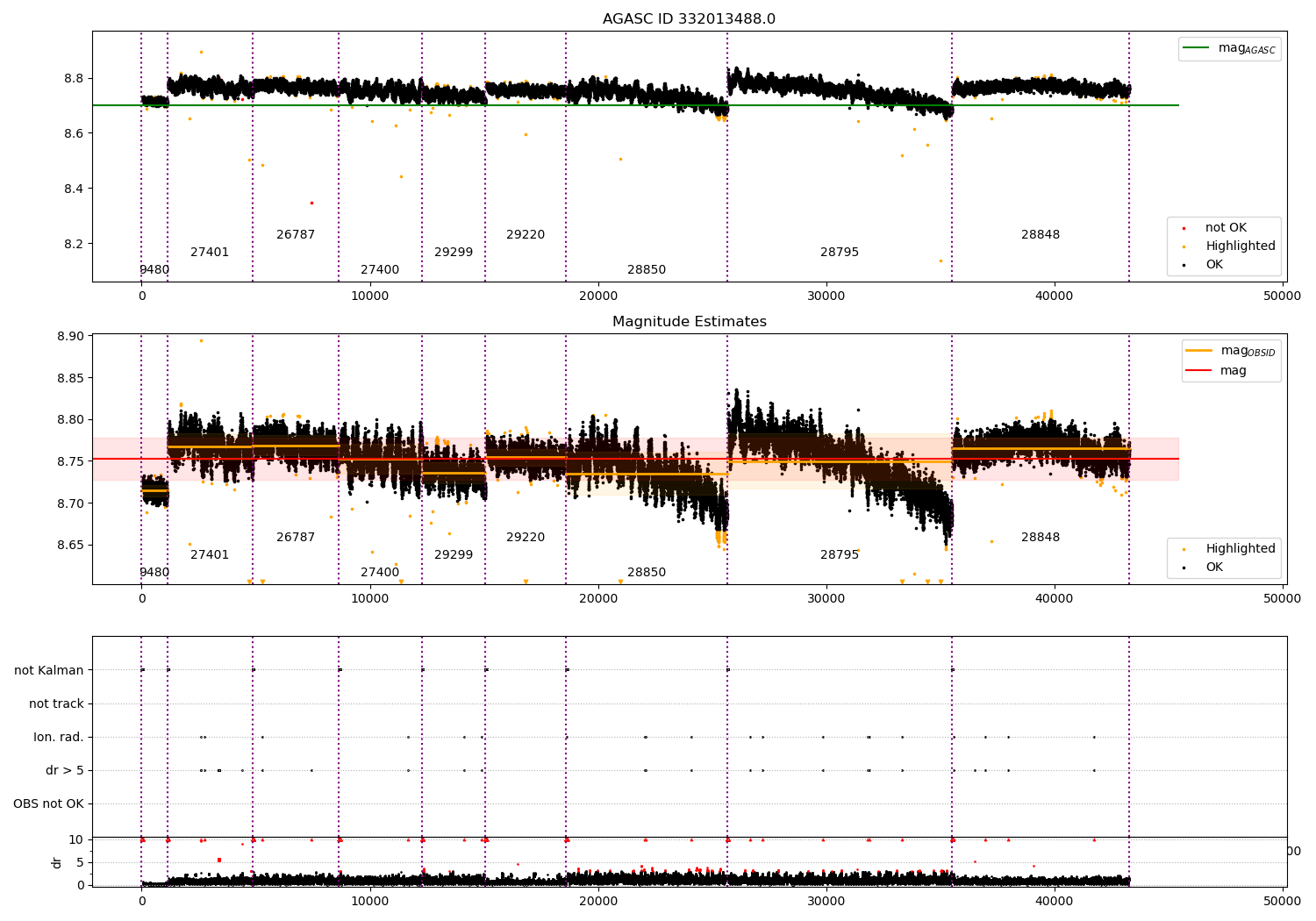Click the 8.90 y-axis tick label
This screenshot has height=921, width=1316.
(70, 336)
